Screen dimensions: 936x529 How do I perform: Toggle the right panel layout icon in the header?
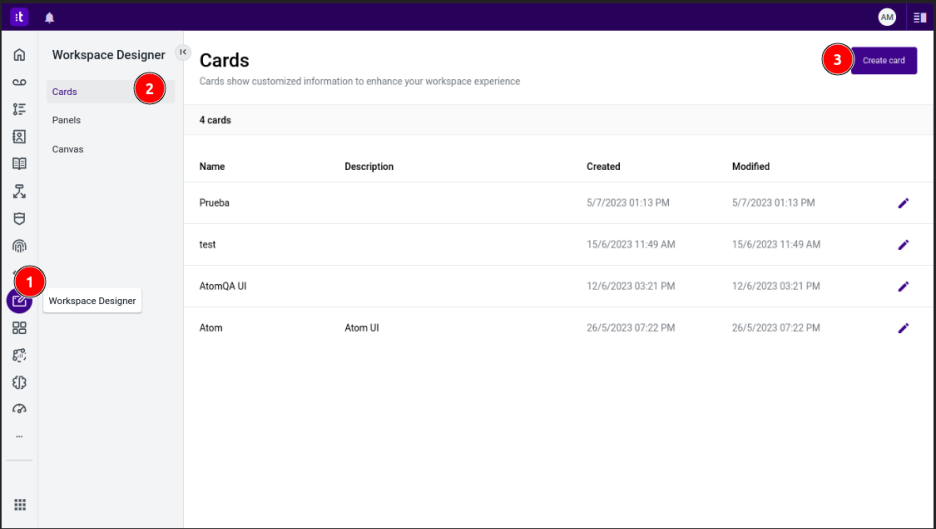click(919, 17)
